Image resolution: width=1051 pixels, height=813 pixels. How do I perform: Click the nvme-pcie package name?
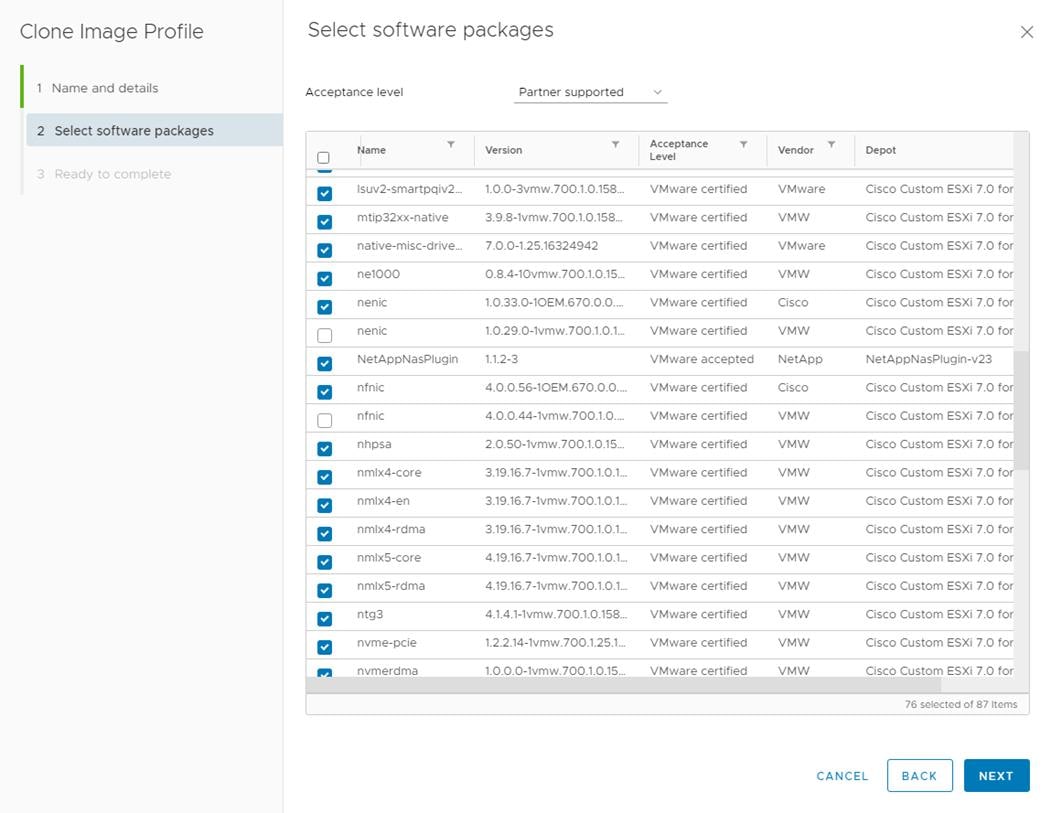pyautogui.click(x=387, y=642)
